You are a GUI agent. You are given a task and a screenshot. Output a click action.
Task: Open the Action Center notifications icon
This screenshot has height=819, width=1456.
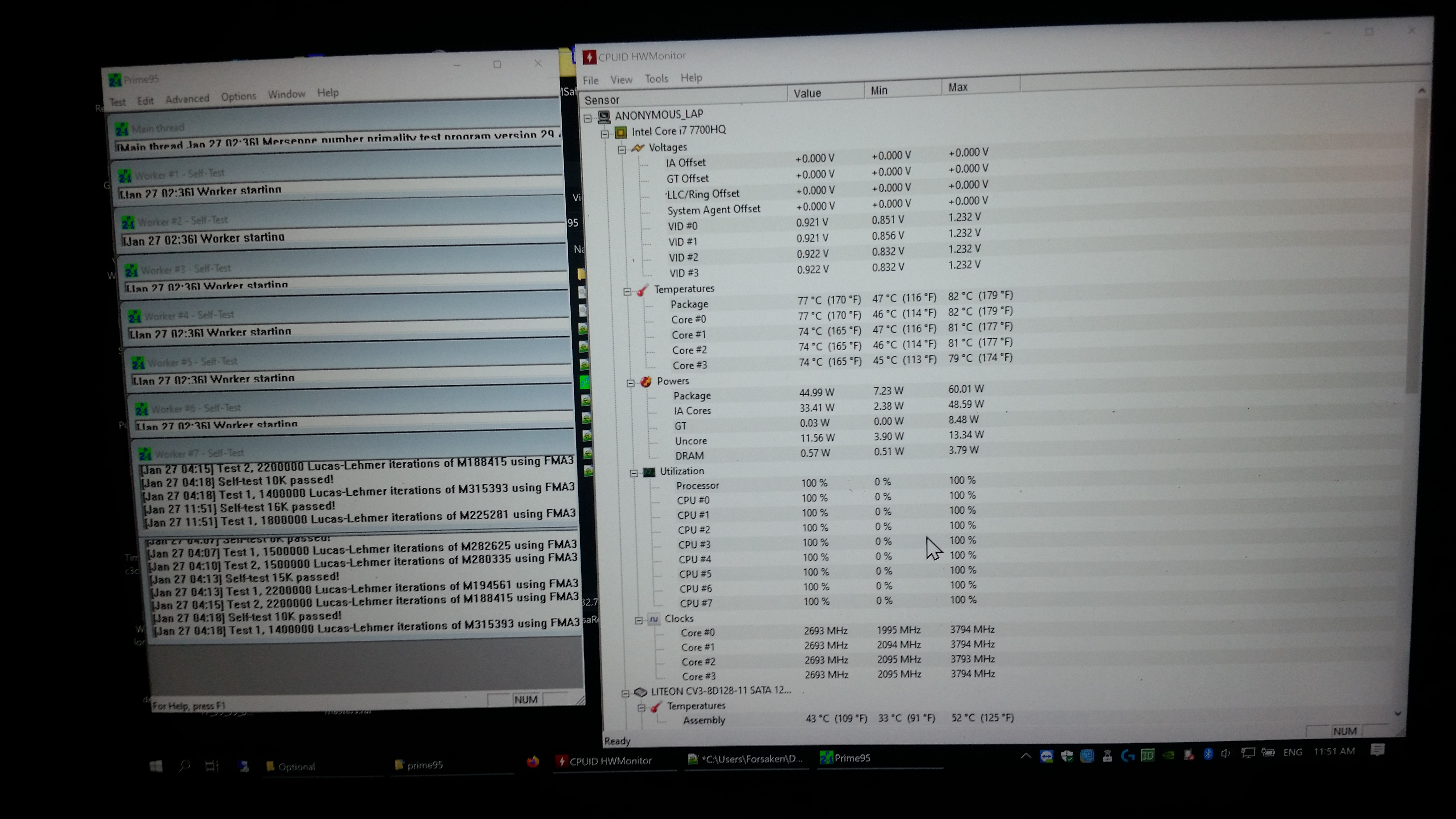point(1377,750)
